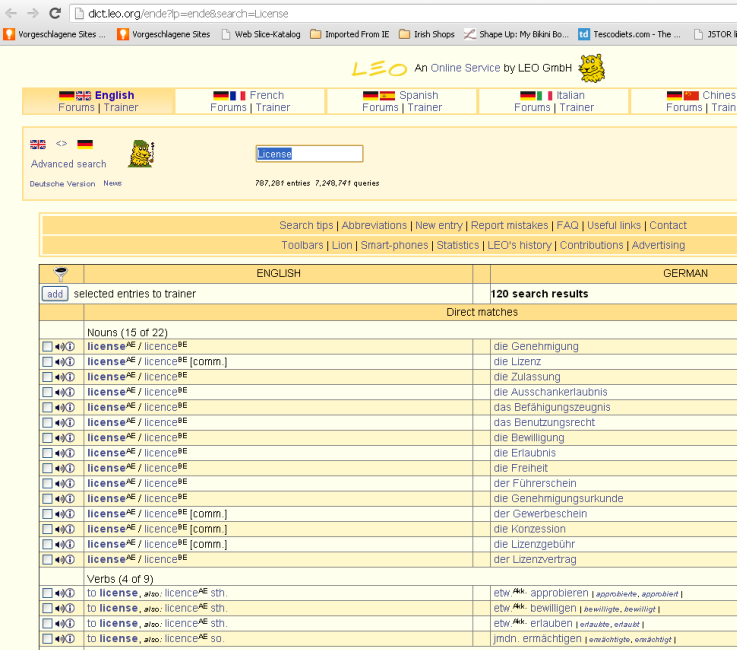Open info icon for ermächtigen verb row
Image resolution: width=737 pixels, height=650 pixels.
tap(70, 639)
